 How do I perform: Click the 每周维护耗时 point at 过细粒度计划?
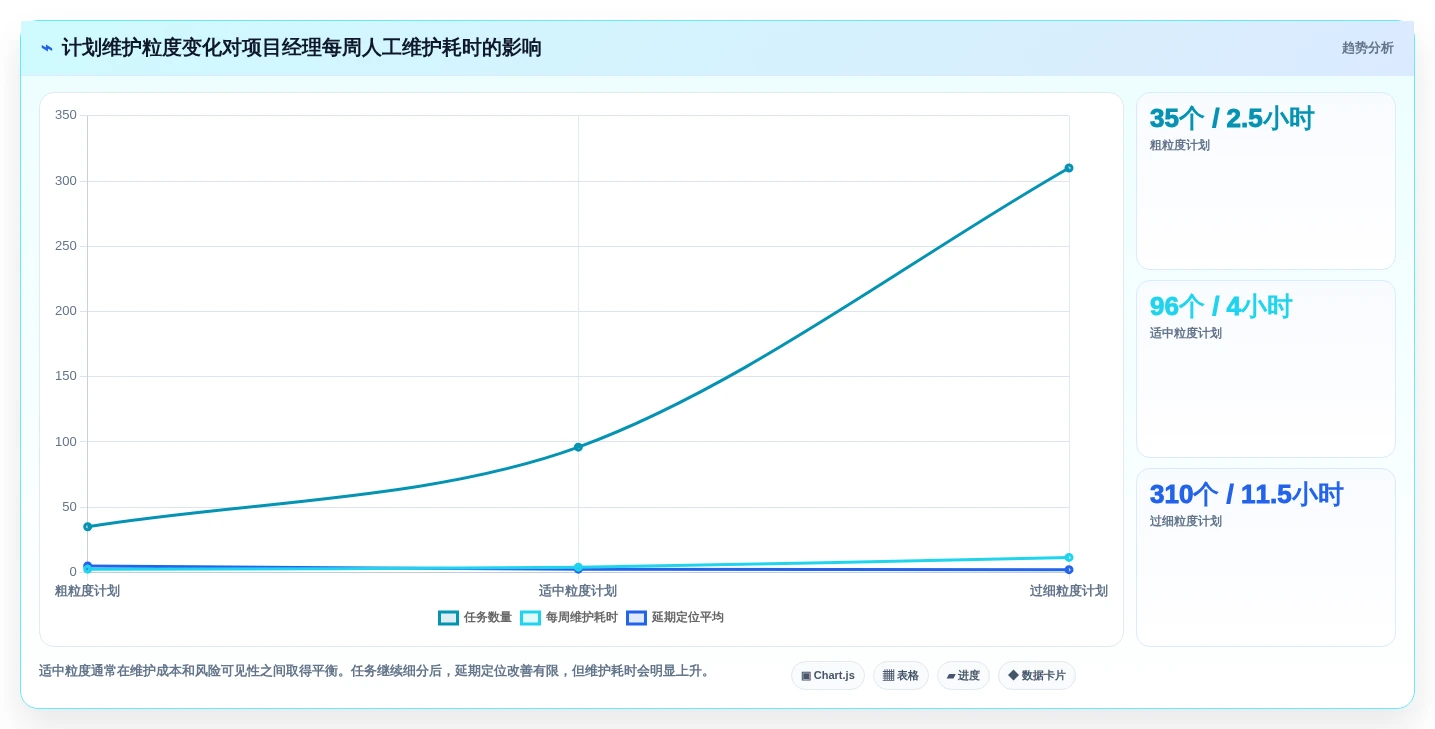[1069, 558]
